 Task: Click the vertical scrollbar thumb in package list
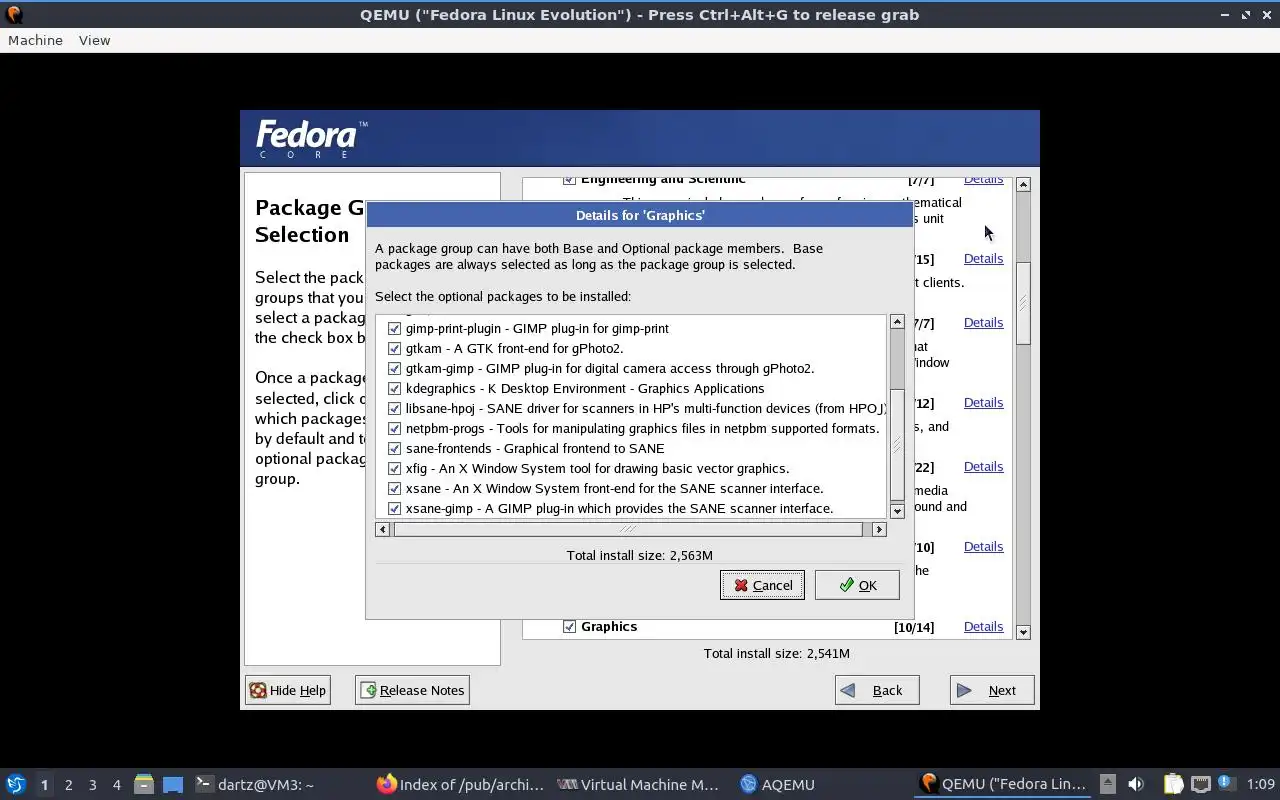(897, 445)
